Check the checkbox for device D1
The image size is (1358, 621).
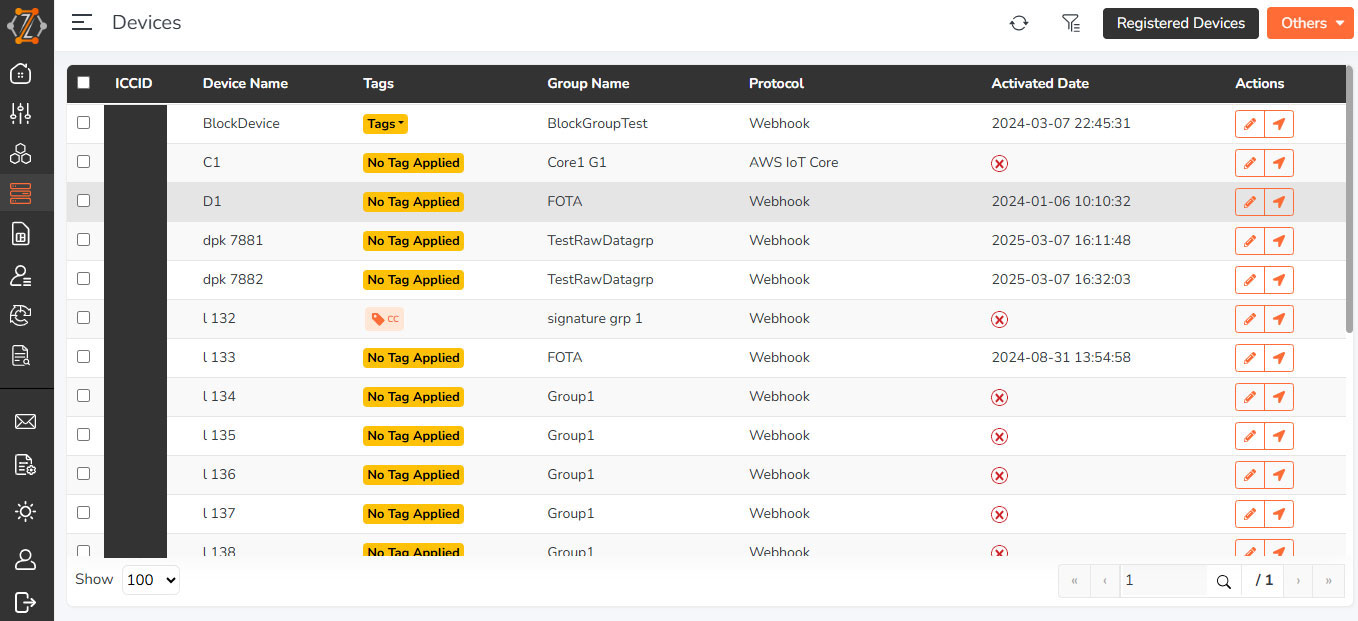(x=83, y=200)
